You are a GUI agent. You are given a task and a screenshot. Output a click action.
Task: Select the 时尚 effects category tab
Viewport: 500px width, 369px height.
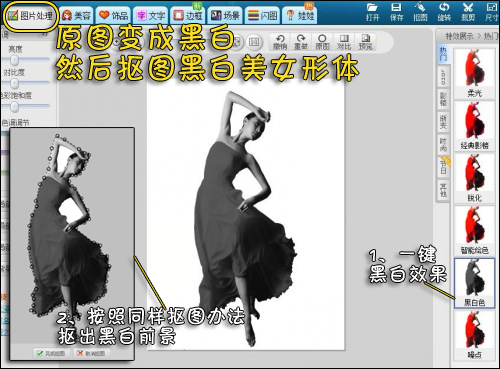coord(443,145)
